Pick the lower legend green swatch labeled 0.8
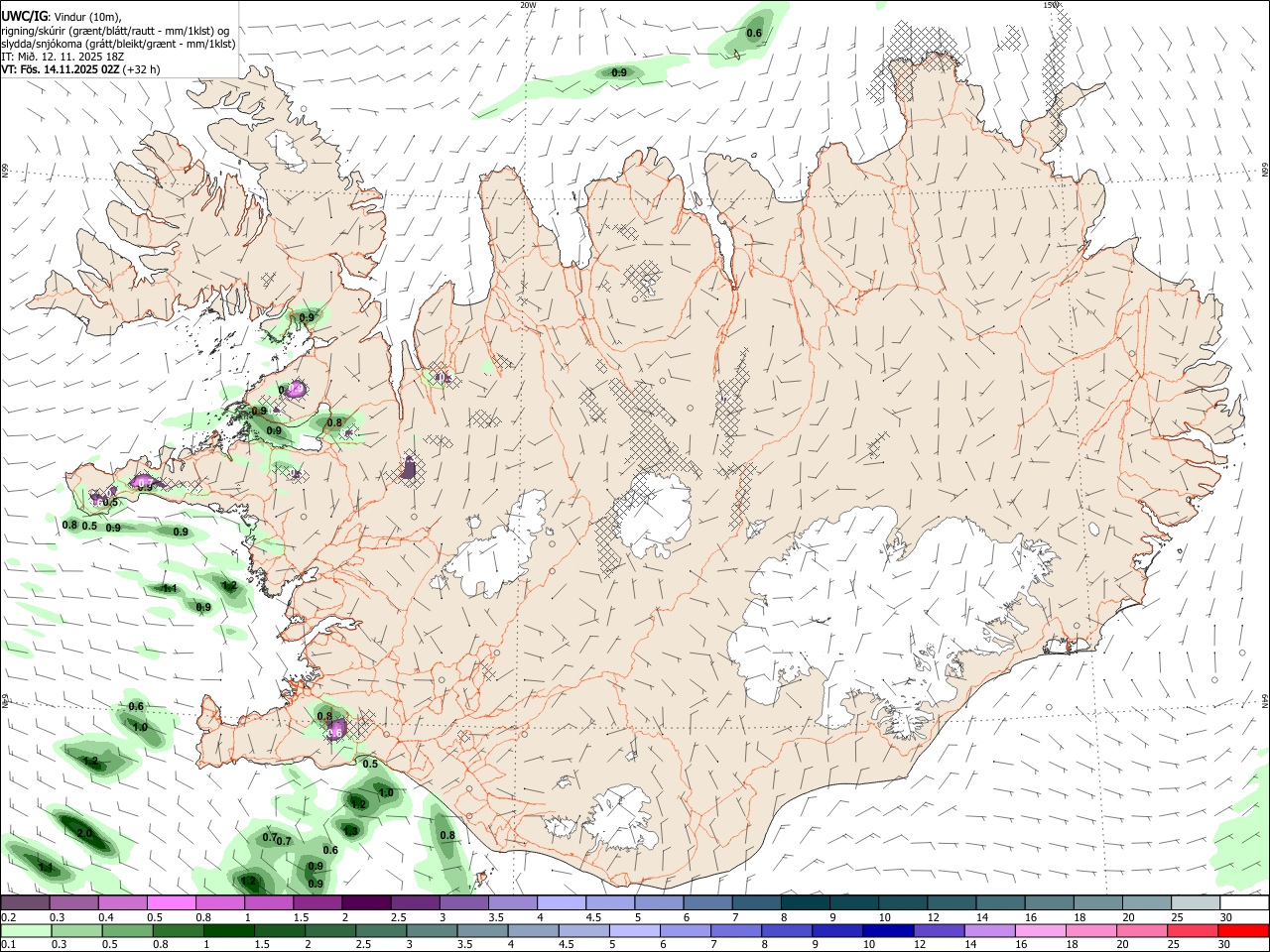The image size is (1270, 952). pyautogui.click(x=178, y=930)
